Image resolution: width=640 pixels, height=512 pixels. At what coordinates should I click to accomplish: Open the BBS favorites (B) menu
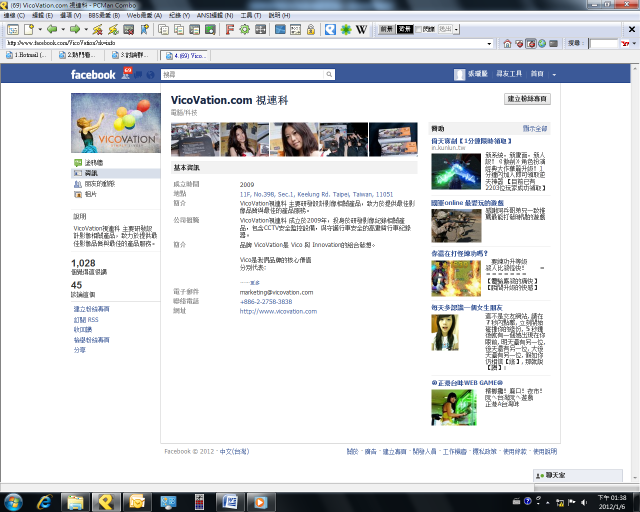pos(104,16)
